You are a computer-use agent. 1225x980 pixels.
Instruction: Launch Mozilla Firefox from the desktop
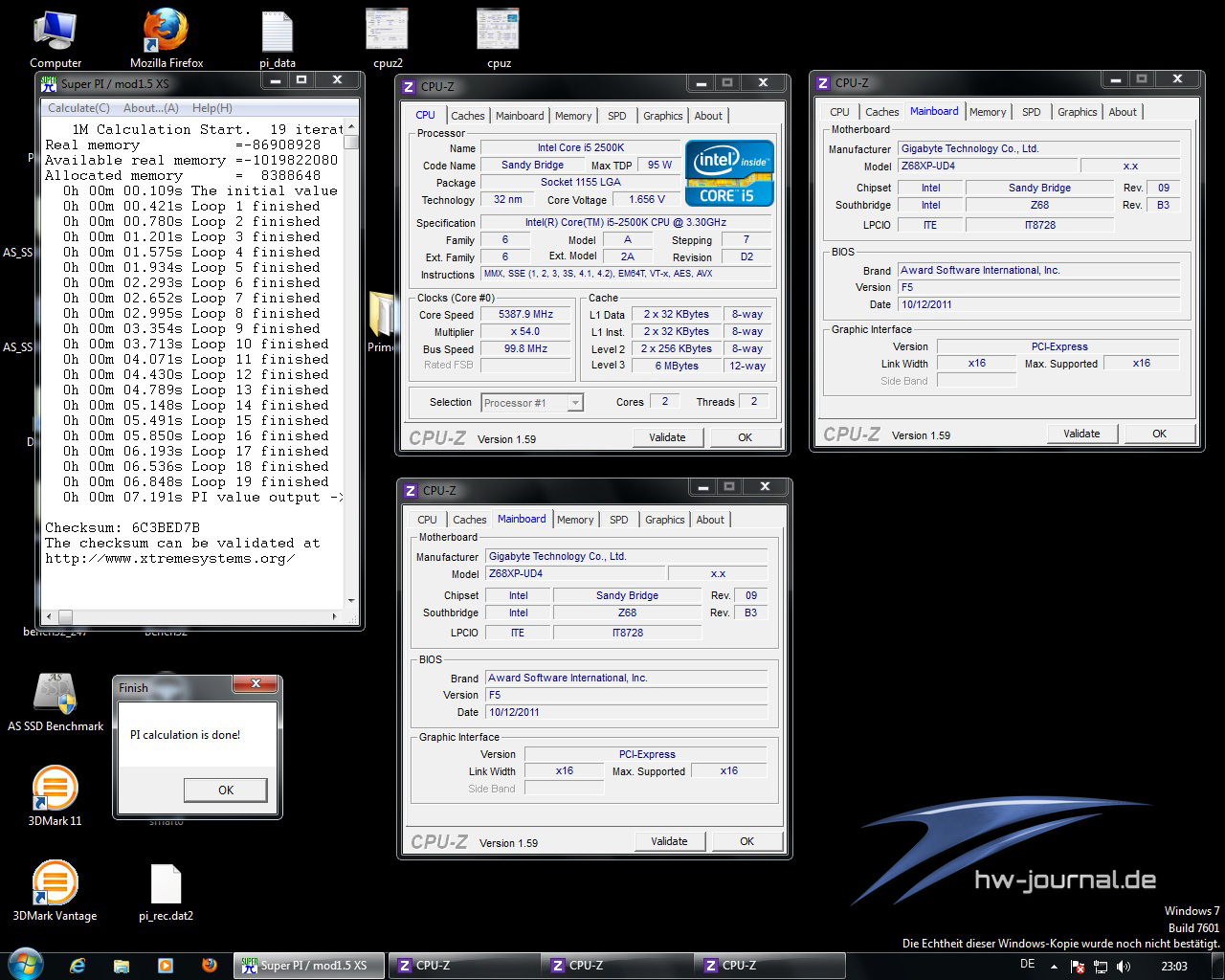click(x=167, y=38)
